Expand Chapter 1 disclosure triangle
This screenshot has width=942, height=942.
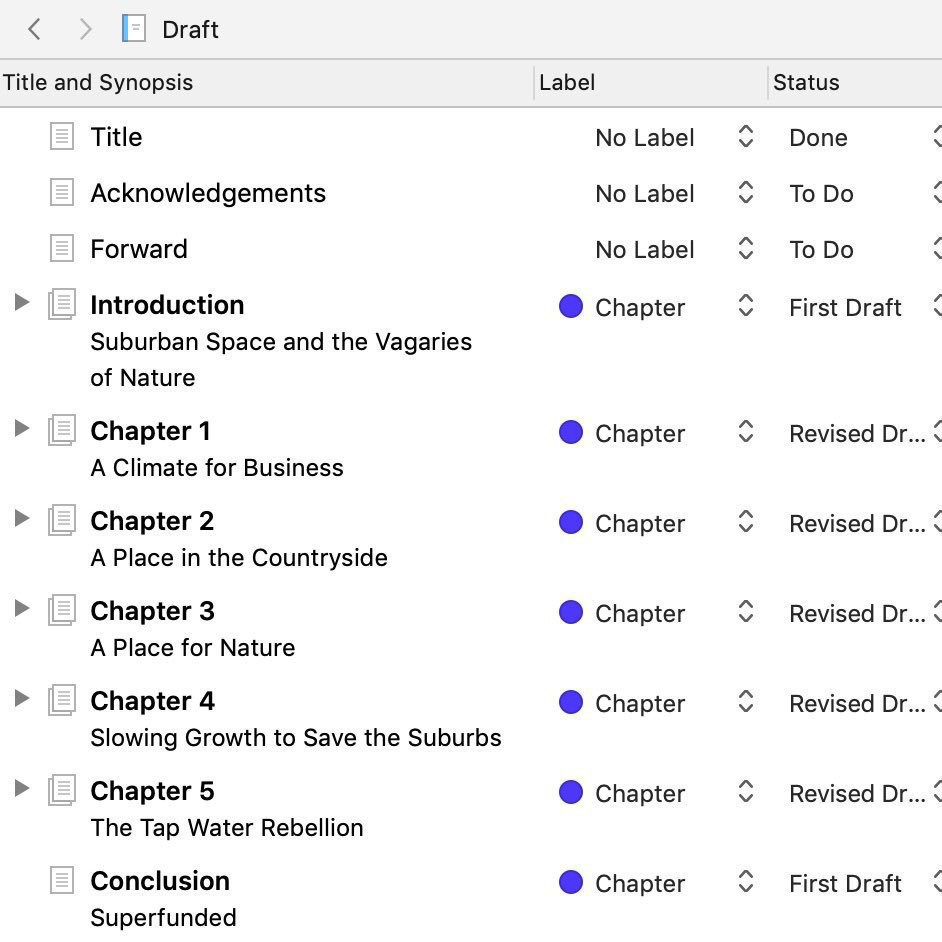21,428
